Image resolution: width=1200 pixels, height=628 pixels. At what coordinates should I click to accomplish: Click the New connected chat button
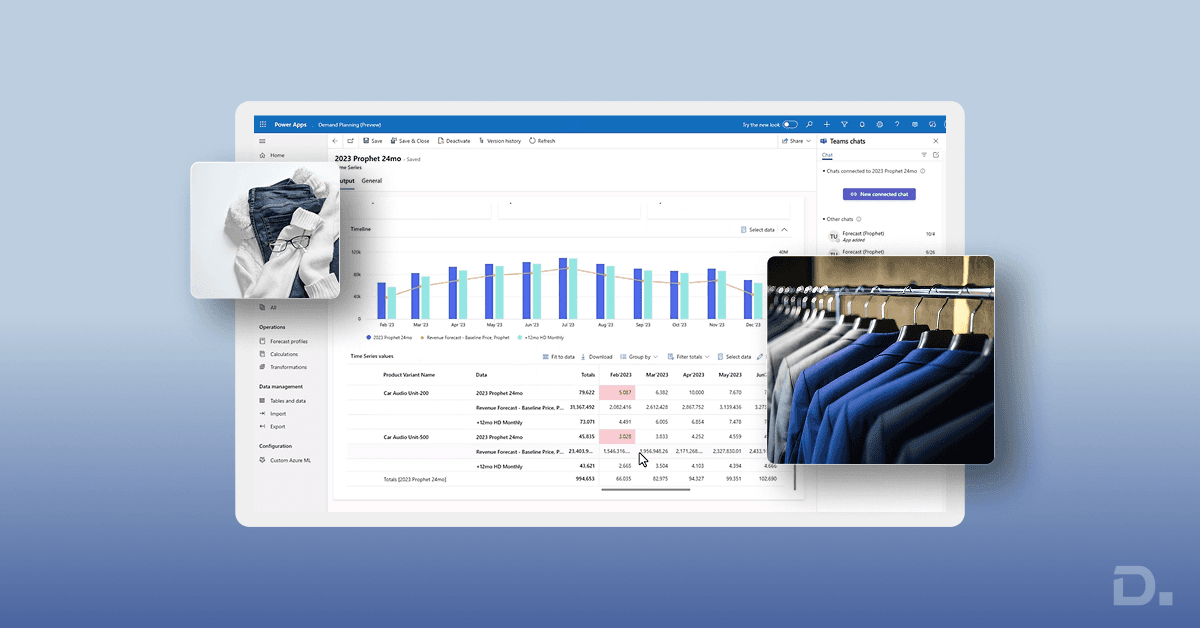point(879,194)
